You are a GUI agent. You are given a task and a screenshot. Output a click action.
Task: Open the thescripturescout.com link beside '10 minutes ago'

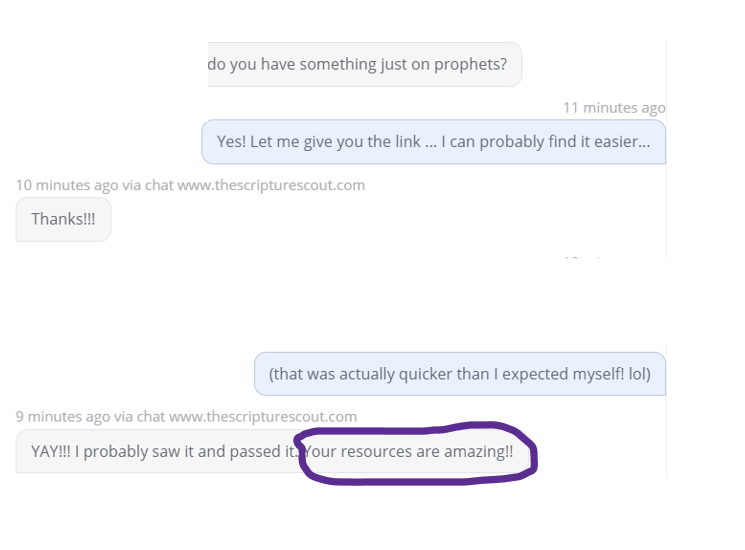(x=271, y=185)
